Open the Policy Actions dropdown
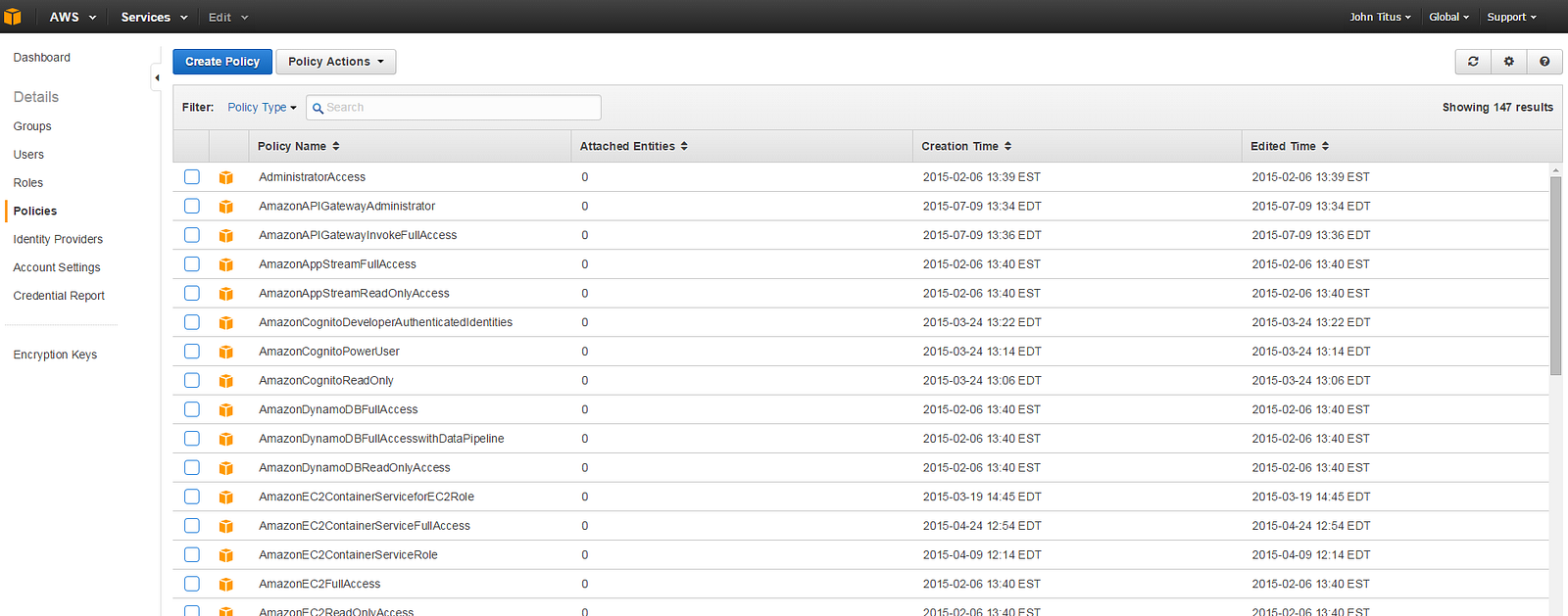Viewport: 1568px width, 616px height. pyautogui.click(x=336, y=62)
